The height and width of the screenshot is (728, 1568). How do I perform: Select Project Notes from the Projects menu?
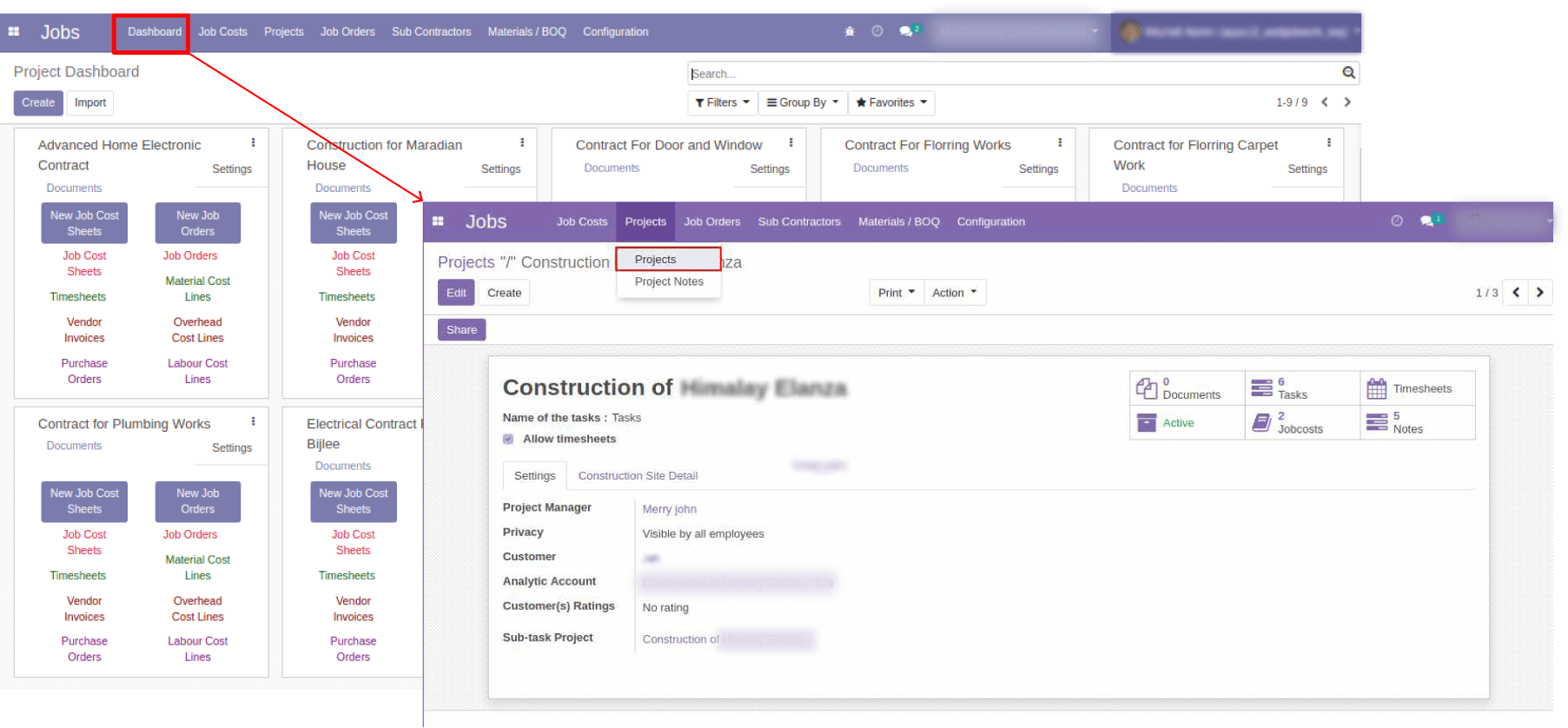pos(669,281)
